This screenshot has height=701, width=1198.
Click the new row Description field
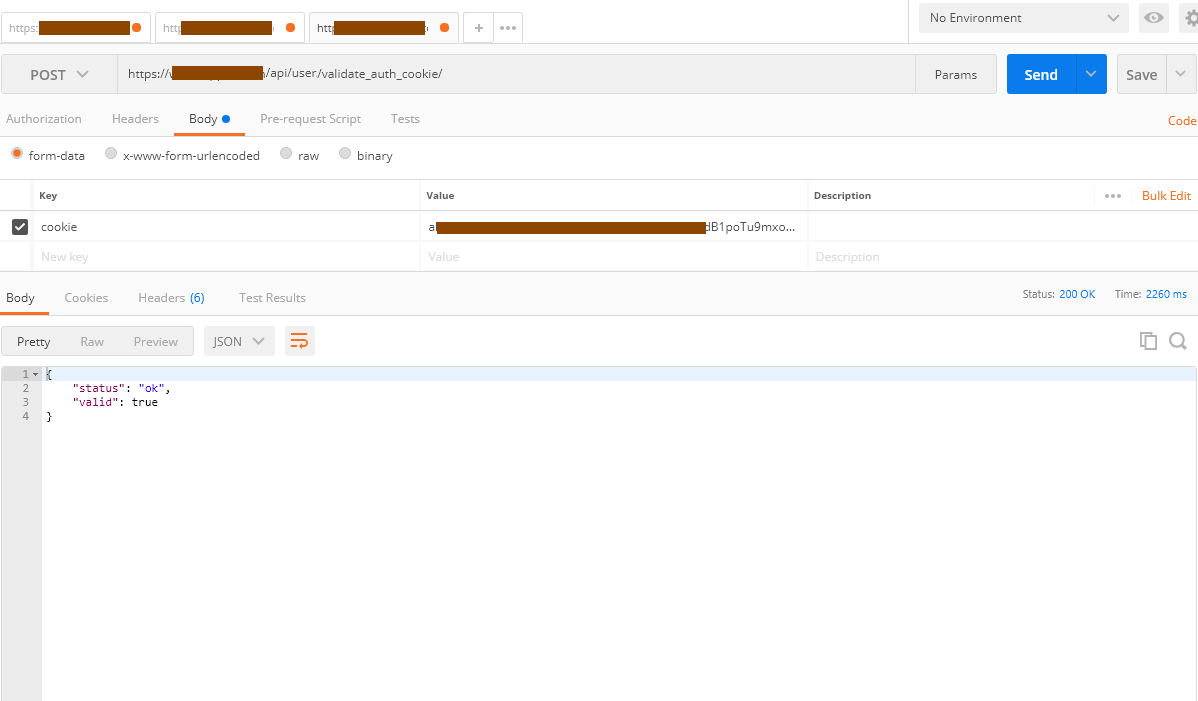(1002, 257)
